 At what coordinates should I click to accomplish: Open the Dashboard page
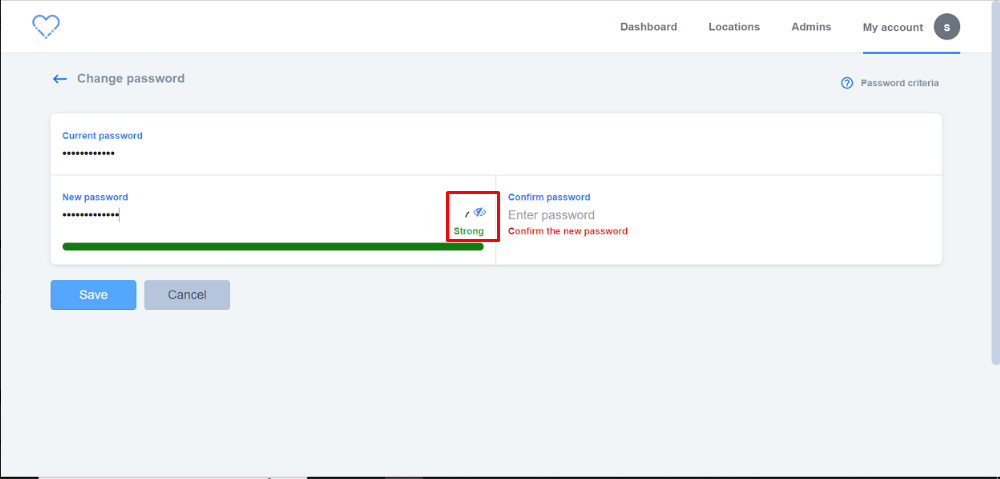coord(649,27)
